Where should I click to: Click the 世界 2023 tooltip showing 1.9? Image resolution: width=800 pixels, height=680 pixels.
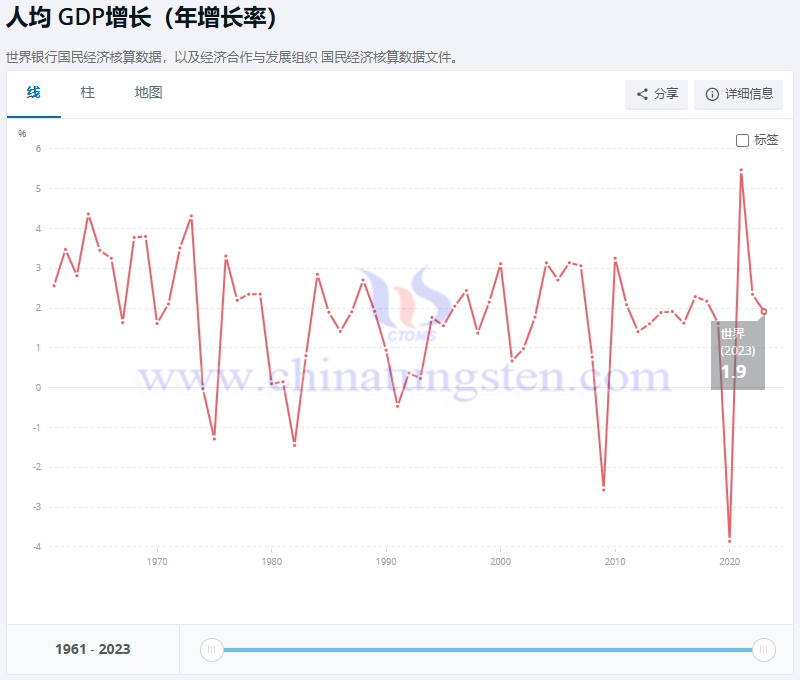[737, 352]
